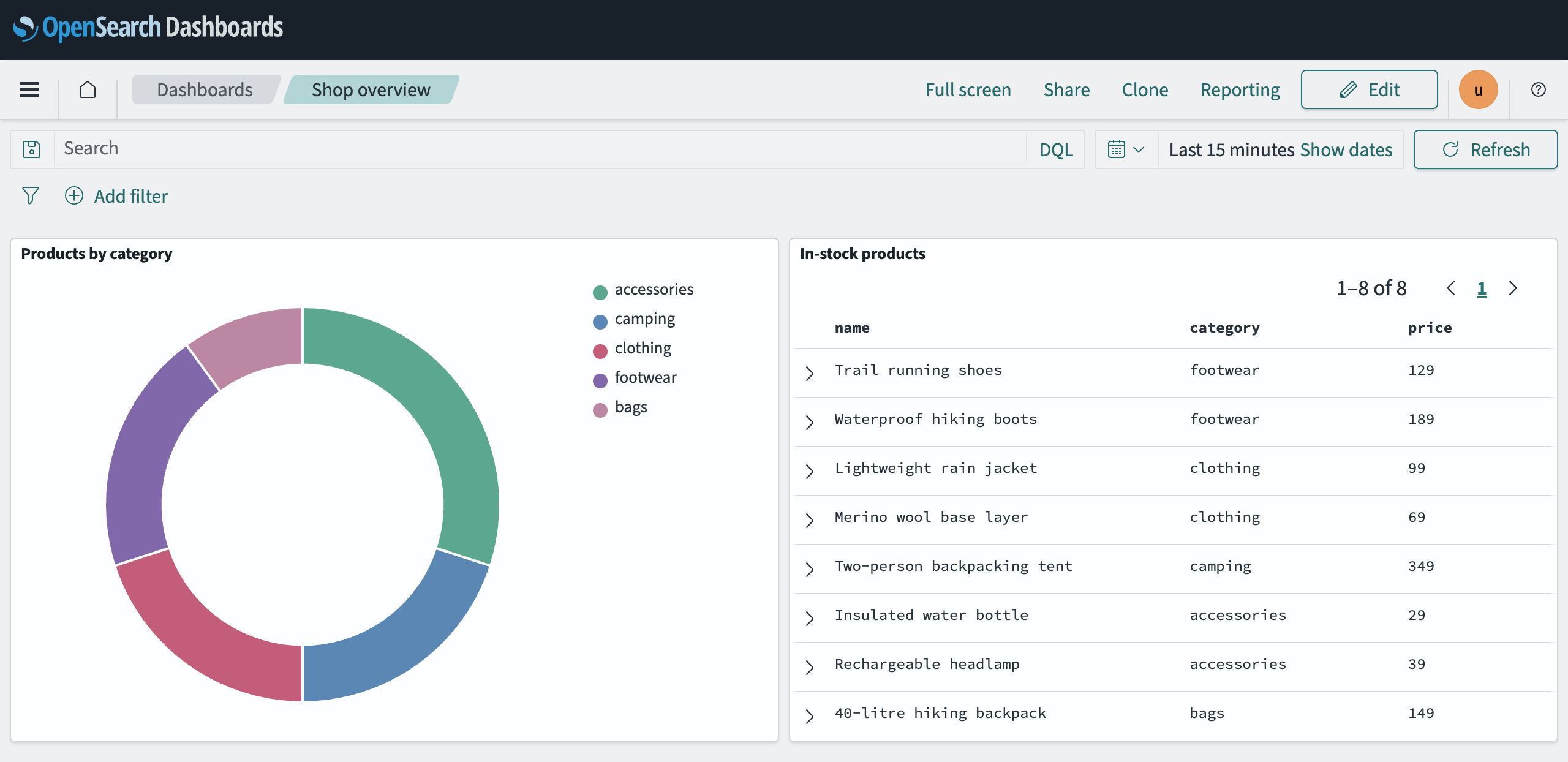This screenshot has height=762, width=1568.
Task: Click Add filter
Action: click(116, 196)
